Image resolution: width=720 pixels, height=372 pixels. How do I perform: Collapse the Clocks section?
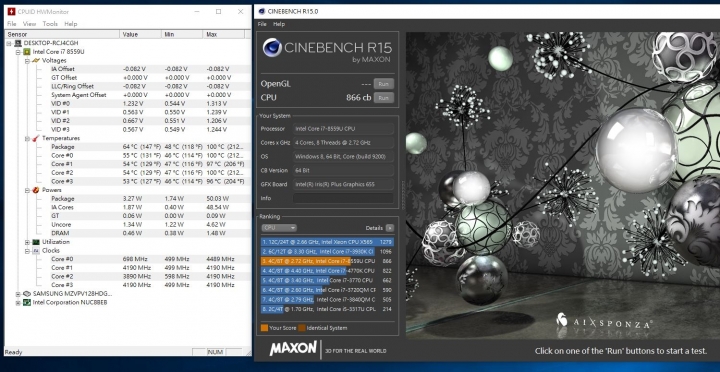coord(27,250)
